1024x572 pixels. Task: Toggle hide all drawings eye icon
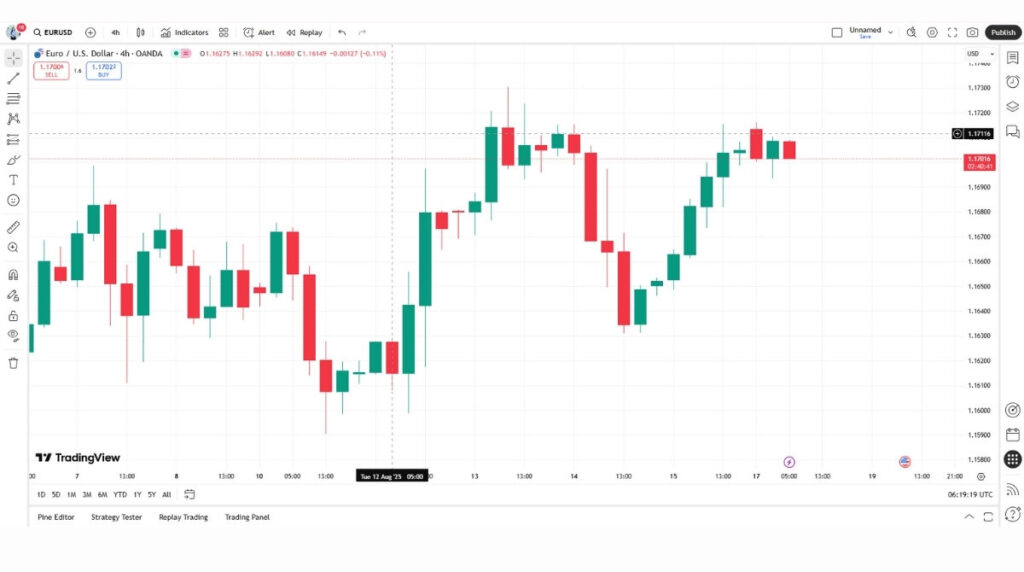13,335
